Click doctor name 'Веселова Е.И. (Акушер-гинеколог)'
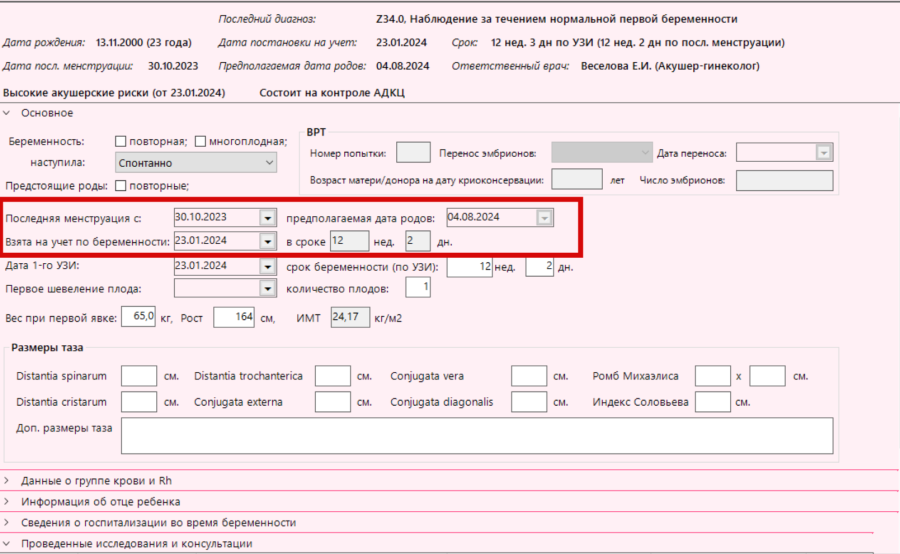 (670, 66)
